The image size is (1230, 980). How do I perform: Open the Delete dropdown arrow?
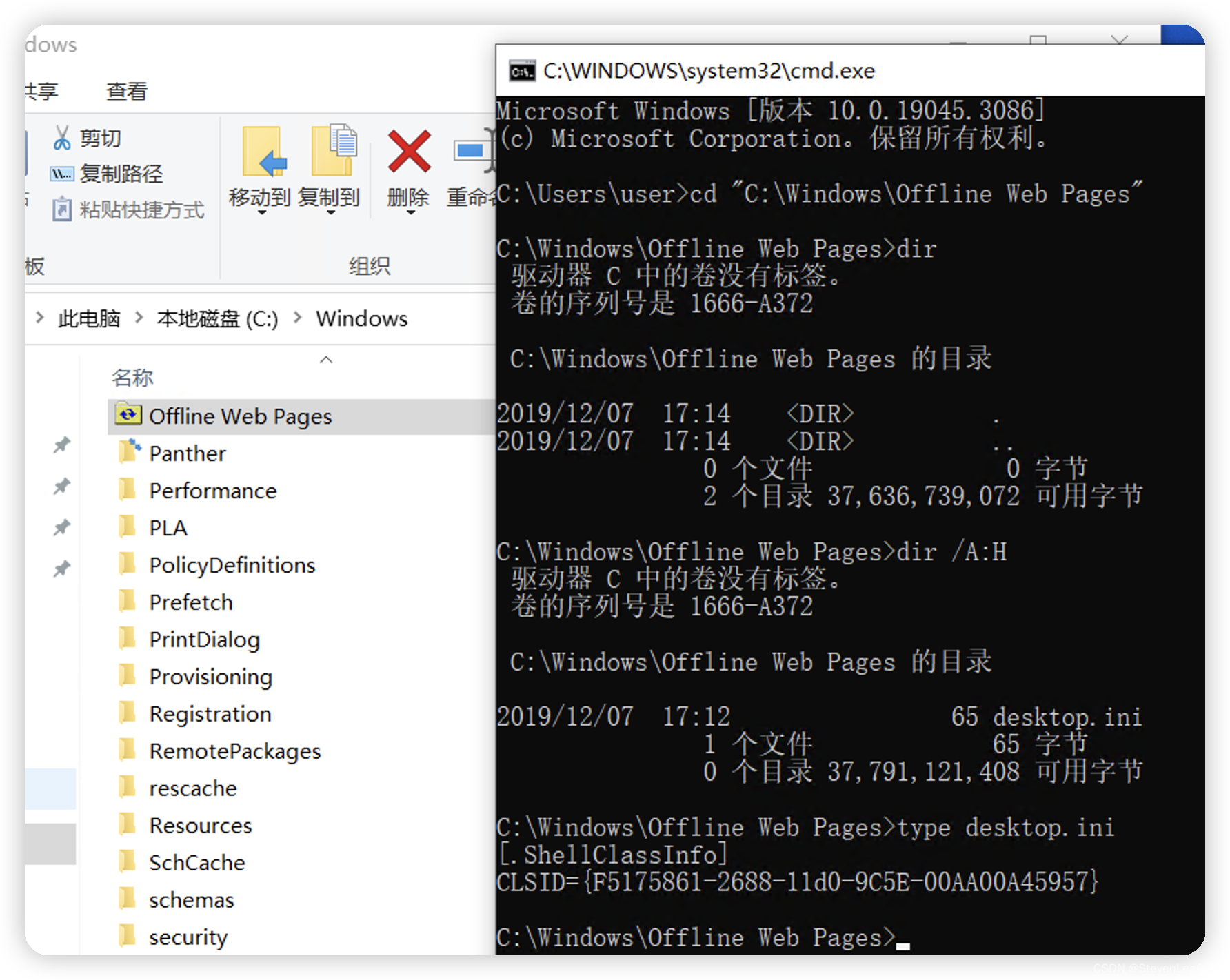pyautogui.click(x=410, y=213)
